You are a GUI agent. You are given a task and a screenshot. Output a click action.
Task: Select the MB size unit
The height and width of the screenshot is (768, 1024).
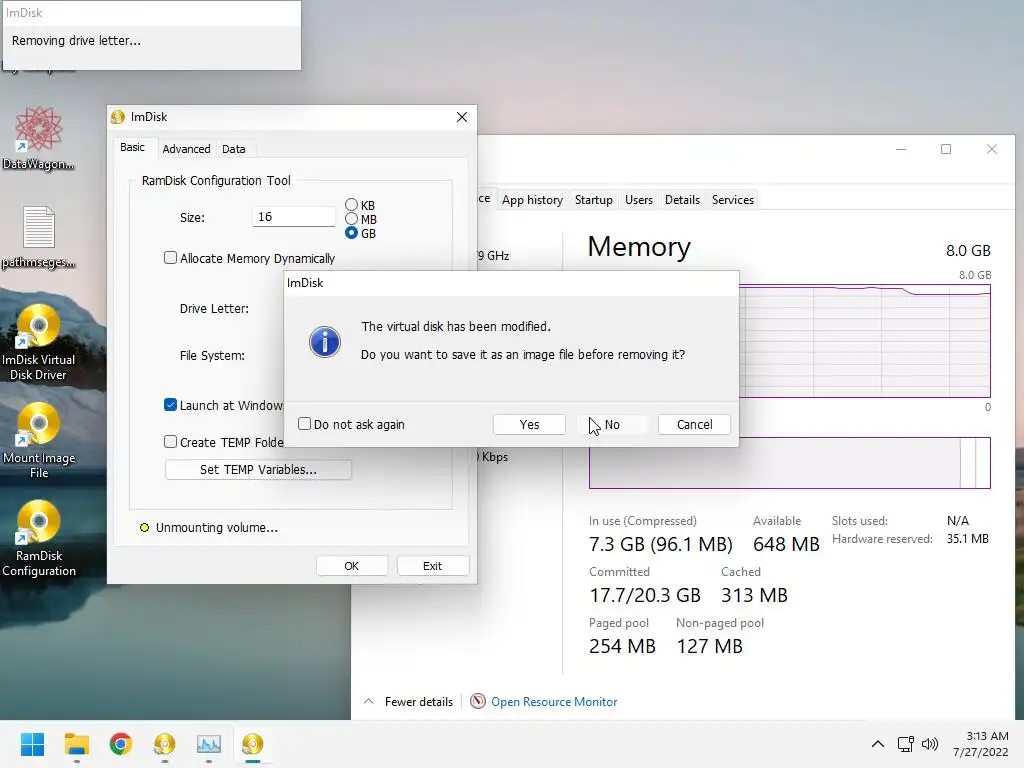point(351,219)
